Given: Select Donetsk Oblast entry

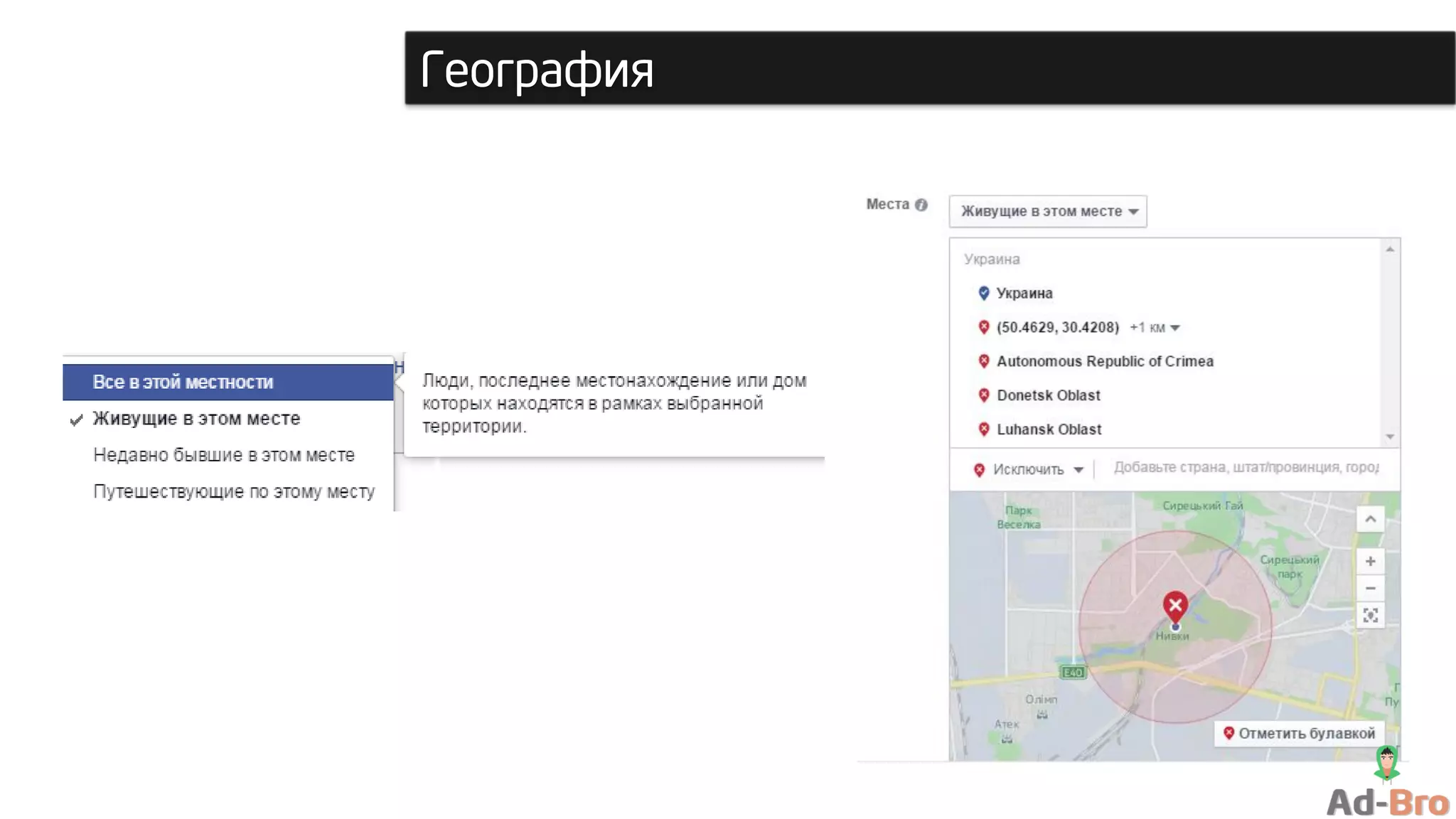Looking at the screenshot, I should [1049, 395].
